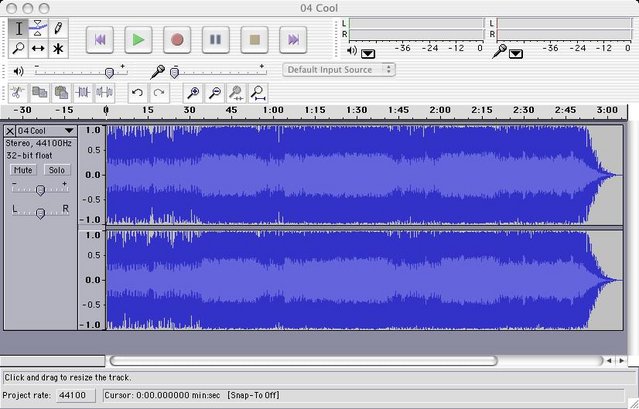This screenshot has width=639, height=409.
Task: Select the Time Shift tool
Action: [x=38, y=48]
